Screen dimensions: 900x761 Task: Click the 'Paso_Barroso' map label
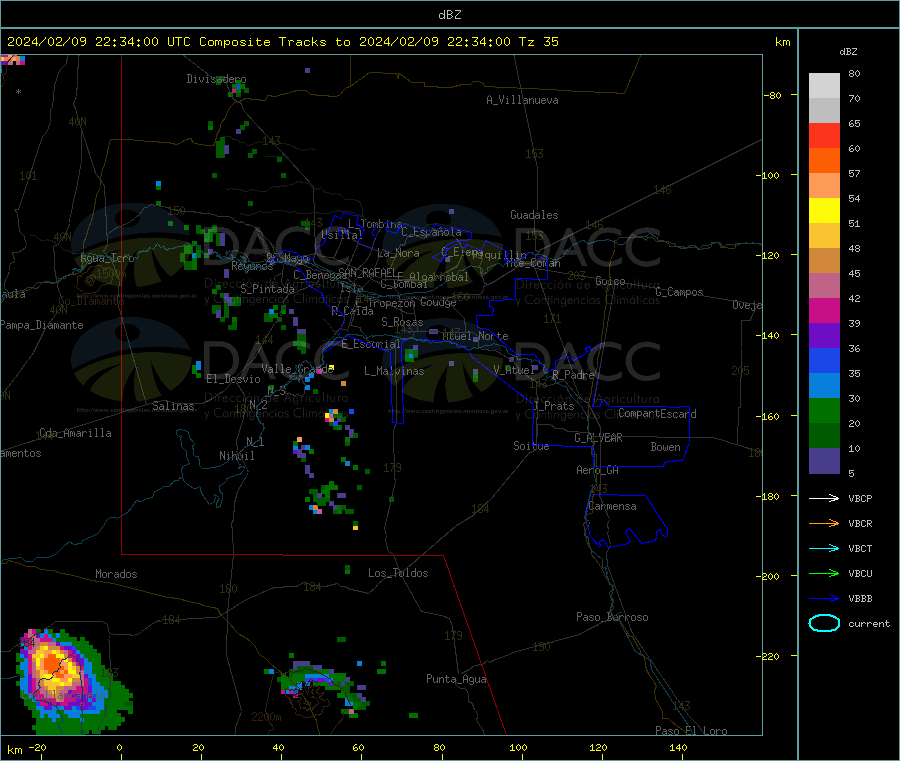tap(612, 618)
